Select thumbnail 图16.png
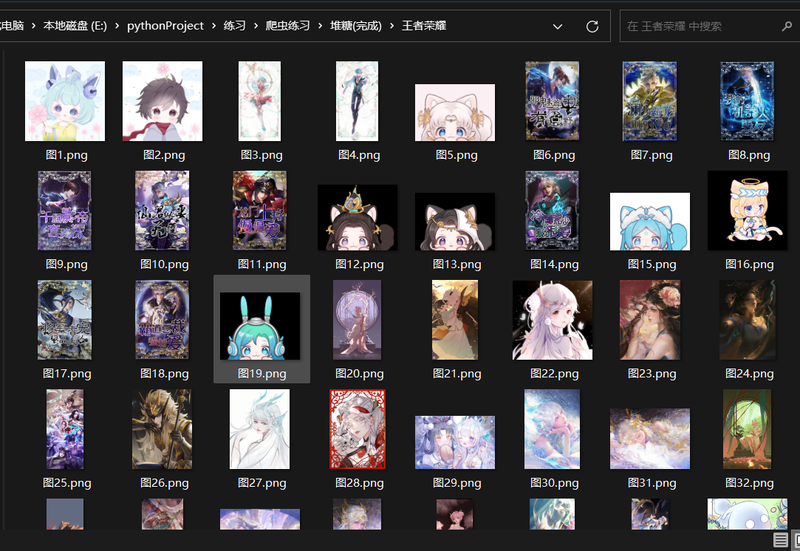Image resolution: width=800 pixels, height=551 pixels. (747, 210)
